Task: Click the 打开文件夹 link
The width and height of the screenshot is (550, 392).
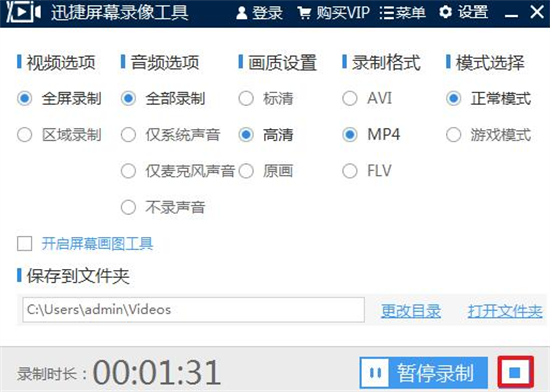Action: click(x=505, y=311)
